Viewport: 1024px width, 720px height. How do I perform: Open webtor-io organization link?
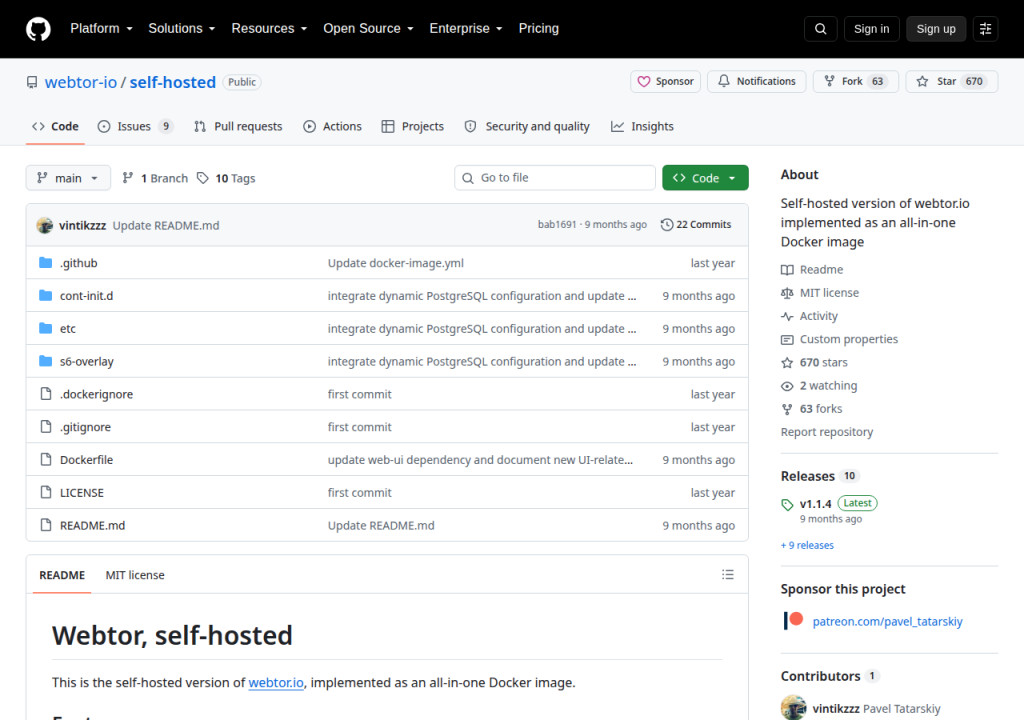coord(81,82)
